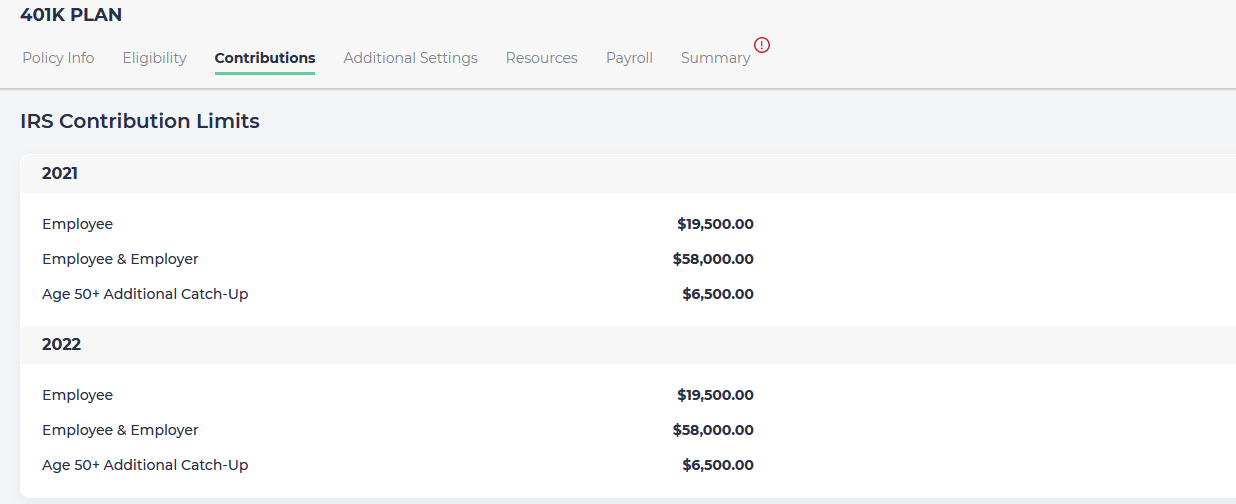Select the 2021 Employee $19,500.00 amount
This screenshot has height=504, width=1236.
pyautogui.click(x=715, y=224)
